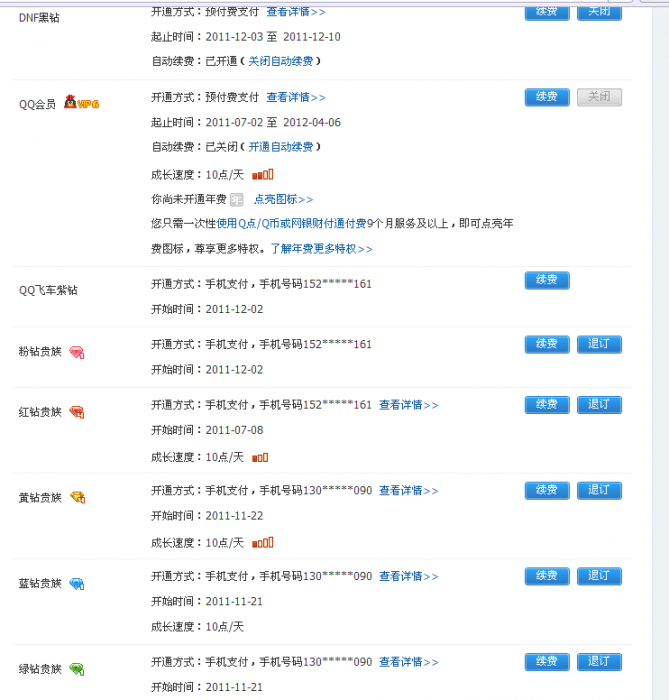Click the QQ会员 growth speed bar indicator

coord(262,175)
